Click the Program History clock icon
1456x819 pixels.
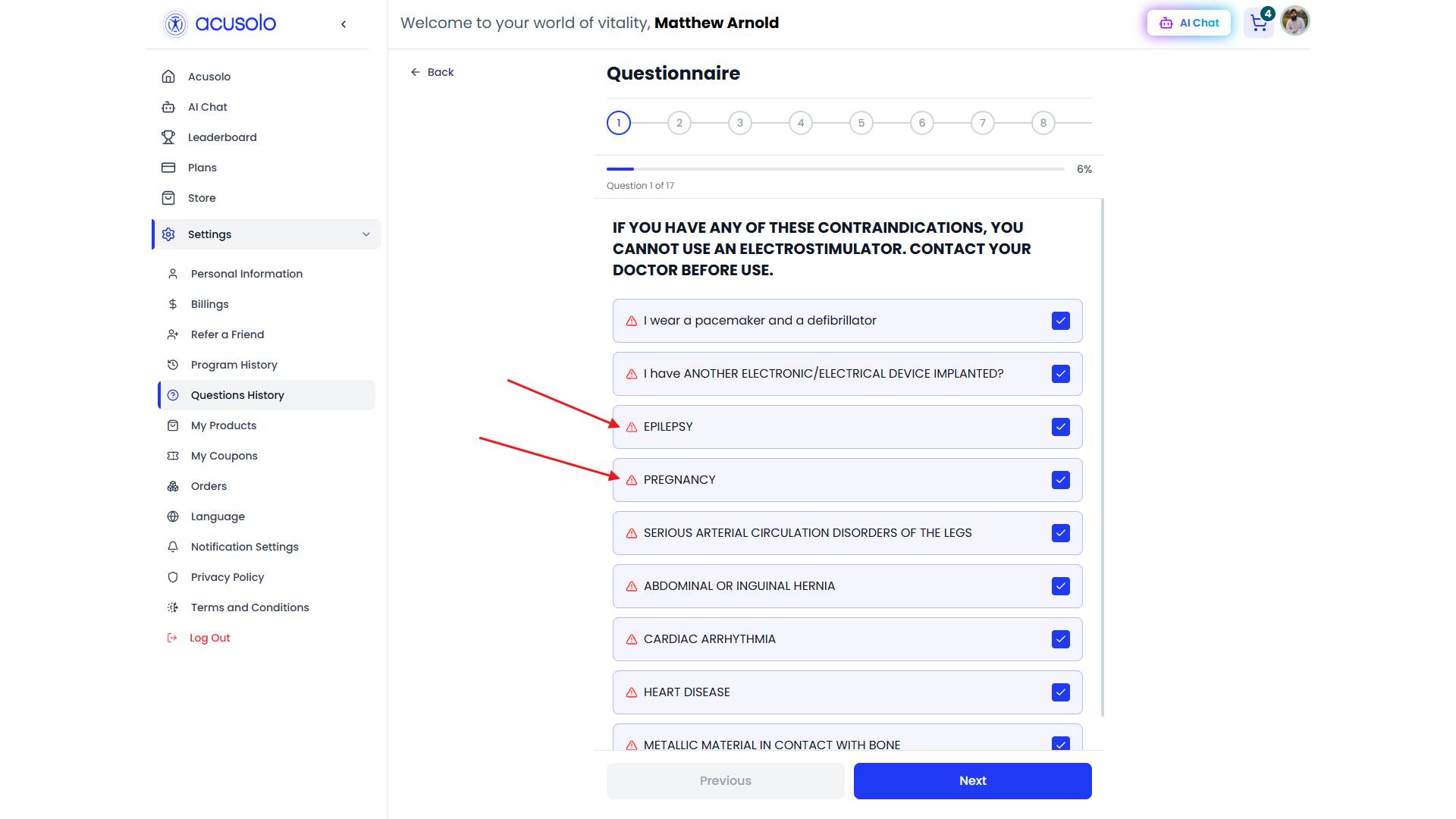(x=173, y=365)
